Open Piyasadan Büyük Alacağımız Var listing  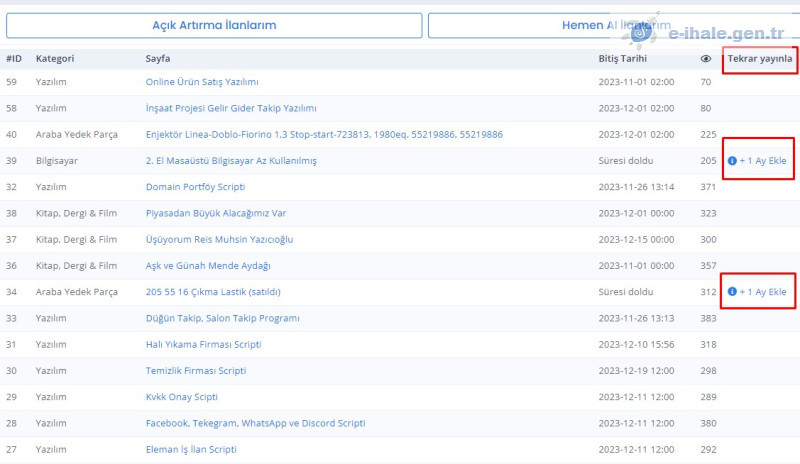(216, 213)
